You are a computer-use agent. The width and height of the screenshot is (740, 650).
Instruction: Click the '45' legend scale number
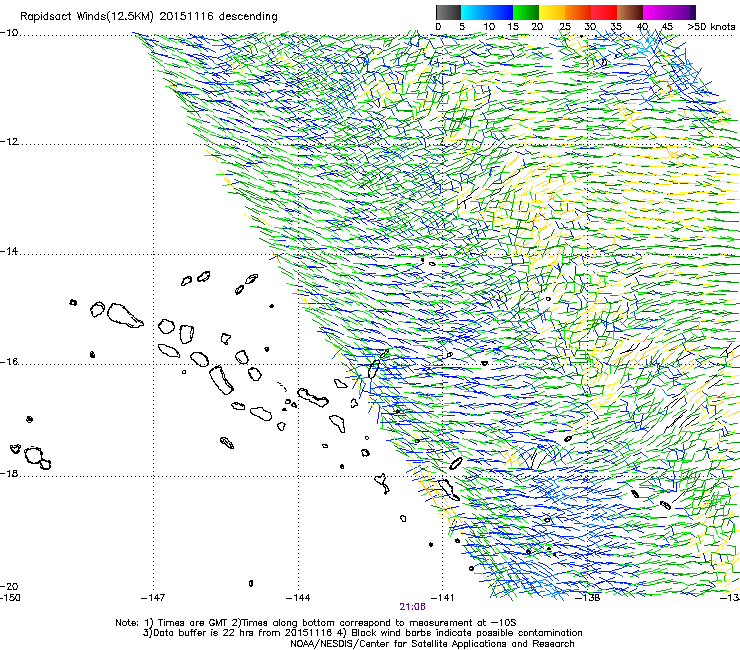(x=667, y=27)
